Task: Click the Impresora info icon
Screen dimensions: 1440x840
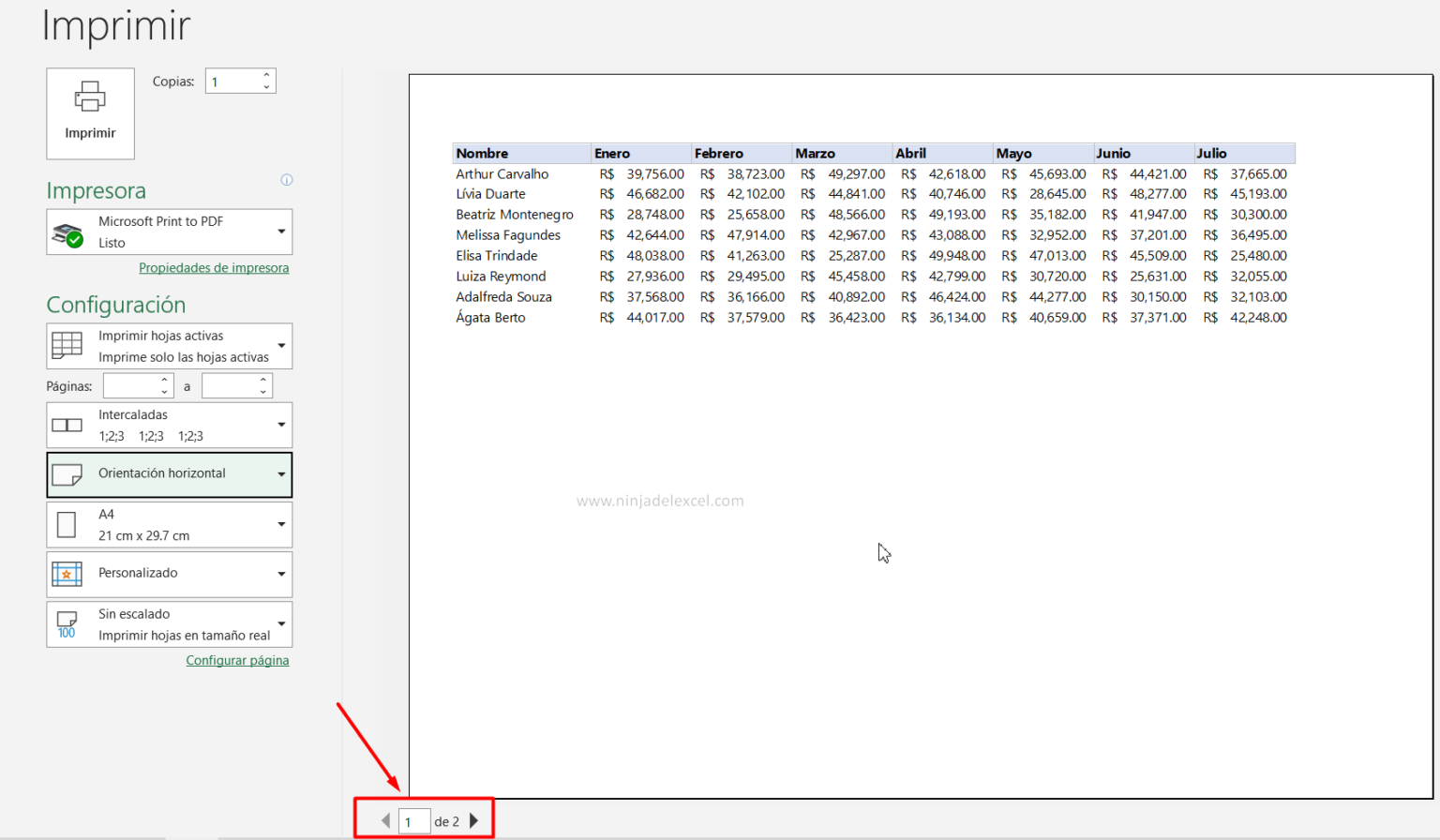Action: pos(287,180)
